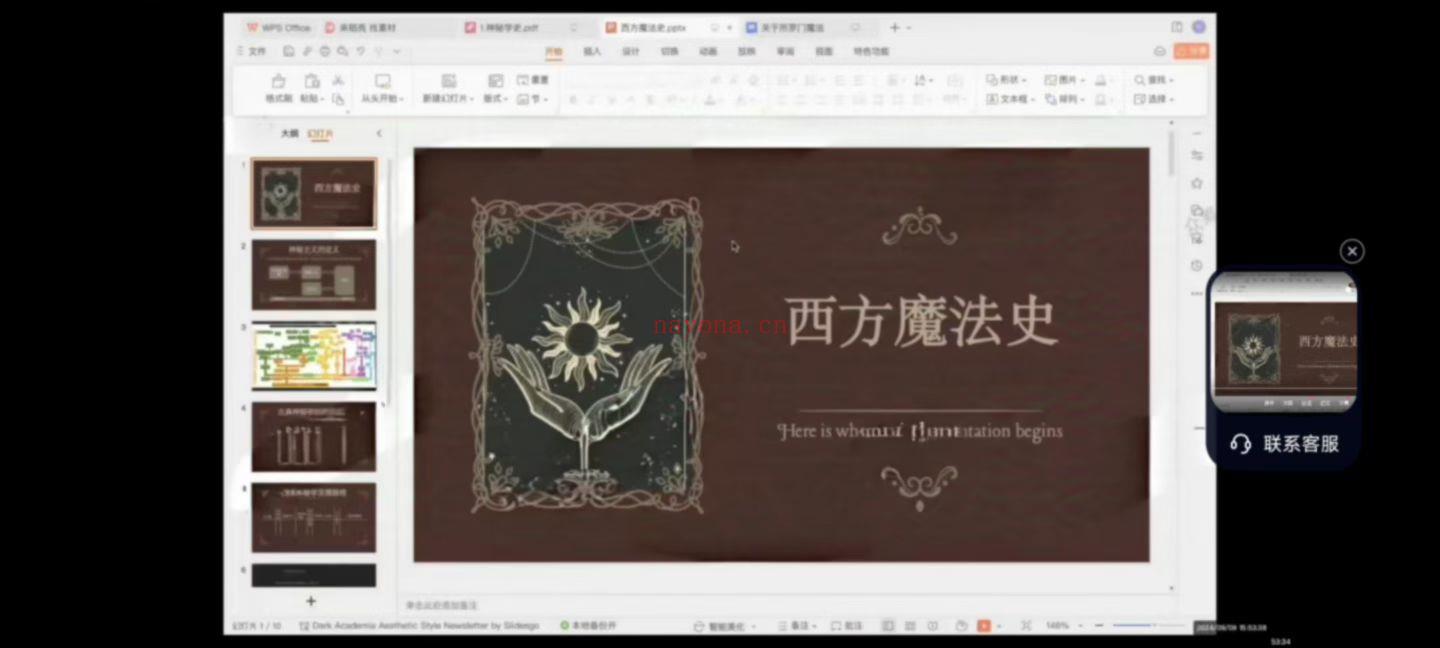This screenshot has width=1440, height=648.
Task: Click the 图片 picture icon
Action: pyautogui.click(x=1050, y=80)
